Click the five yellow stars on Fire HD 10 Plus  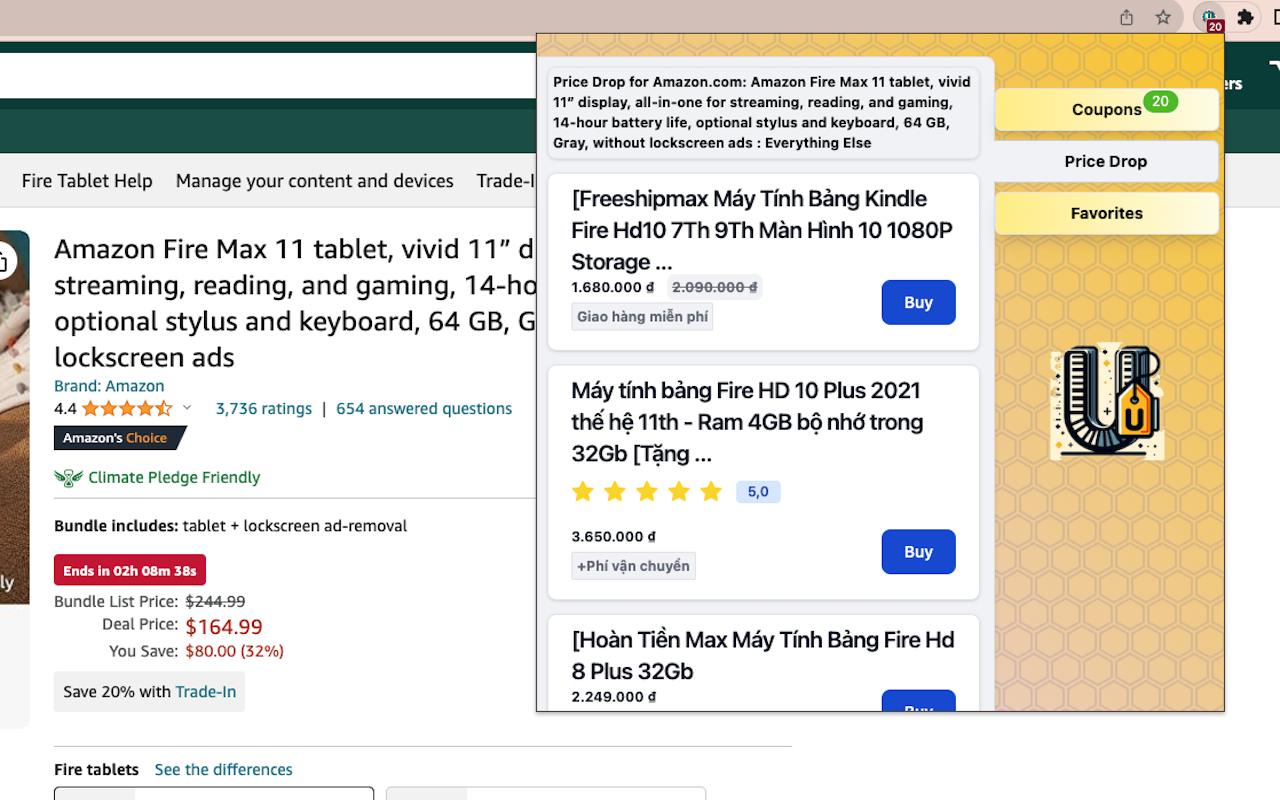(647, 492)
